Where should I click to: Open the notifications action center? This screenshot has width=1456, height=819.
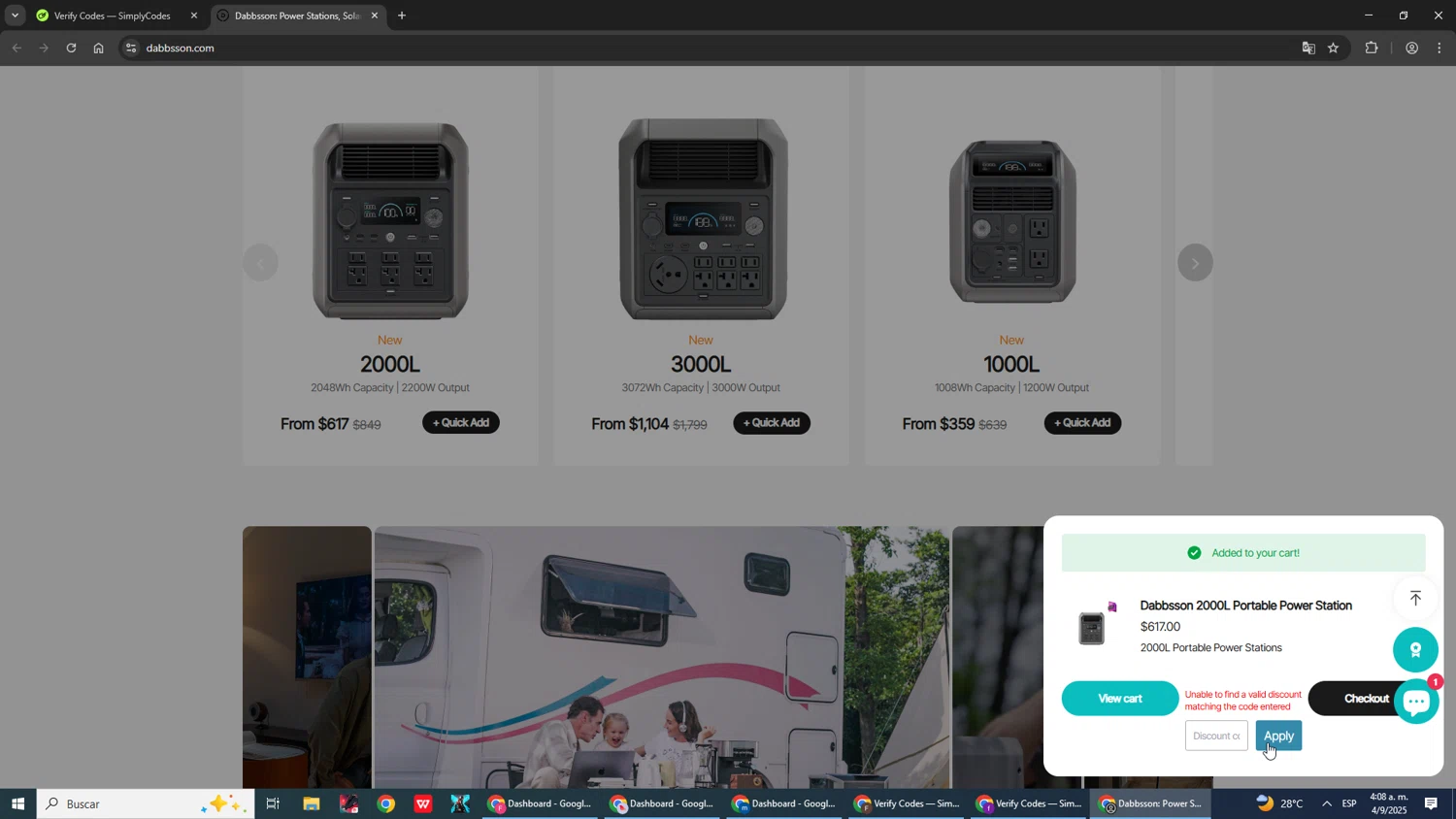pyautogui.click(x=1431, y=803)
